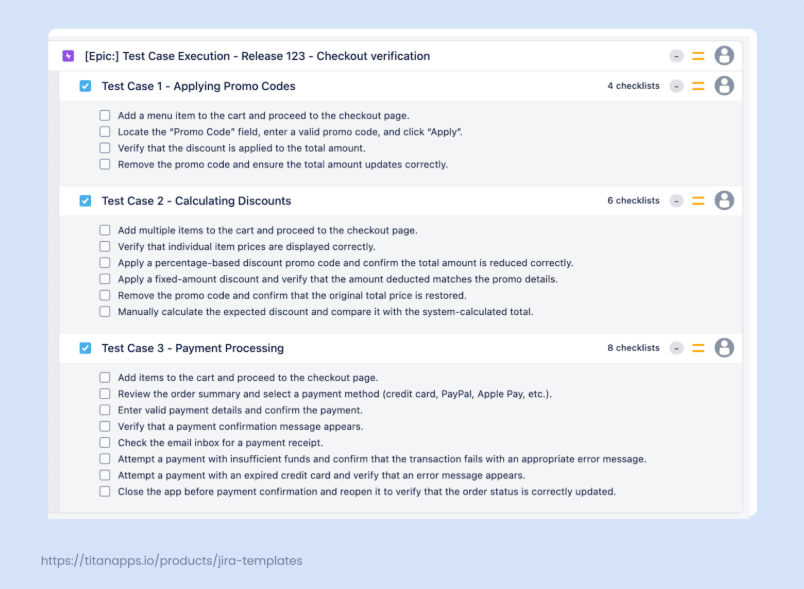Open the titanapps.io jira-templates URL
The height and width of the screenshot is (589, 804).
coord(171,561)
